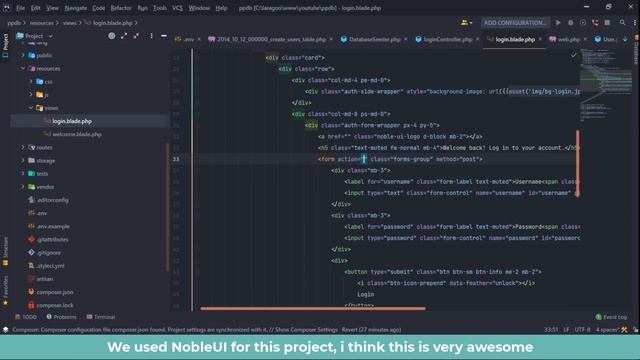Open the Refactor menu
This screenshot has width=640, height=360.
[121, 8]
